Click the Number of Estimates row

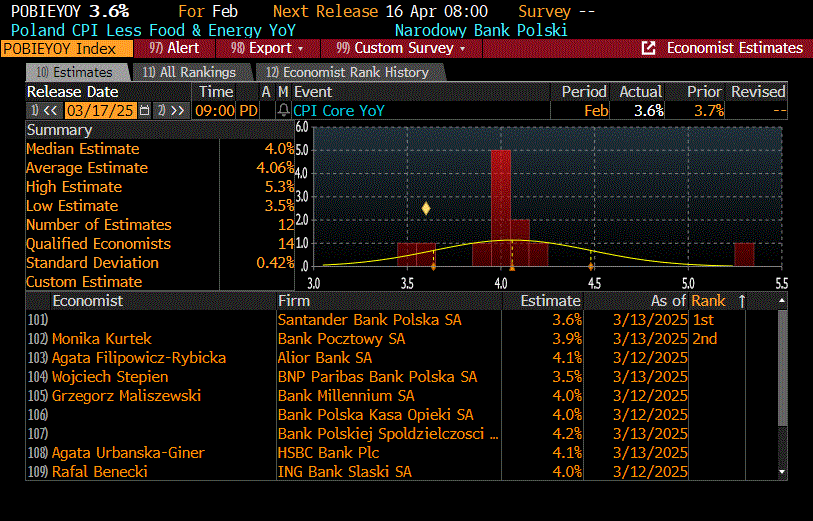(x=160, y=225)
